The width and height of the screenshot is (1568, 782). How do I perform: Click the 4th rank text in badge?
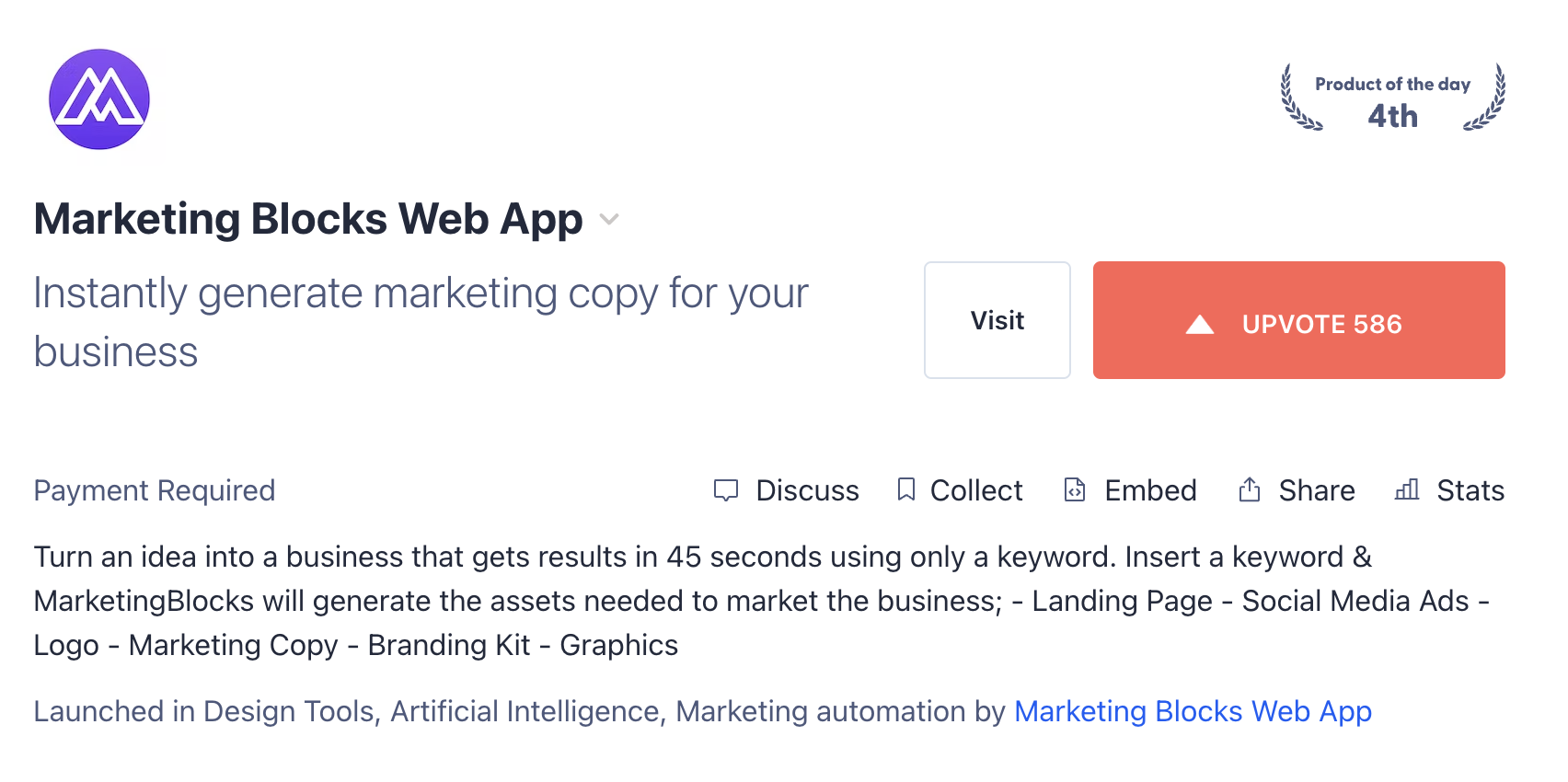click(1392, 117)
